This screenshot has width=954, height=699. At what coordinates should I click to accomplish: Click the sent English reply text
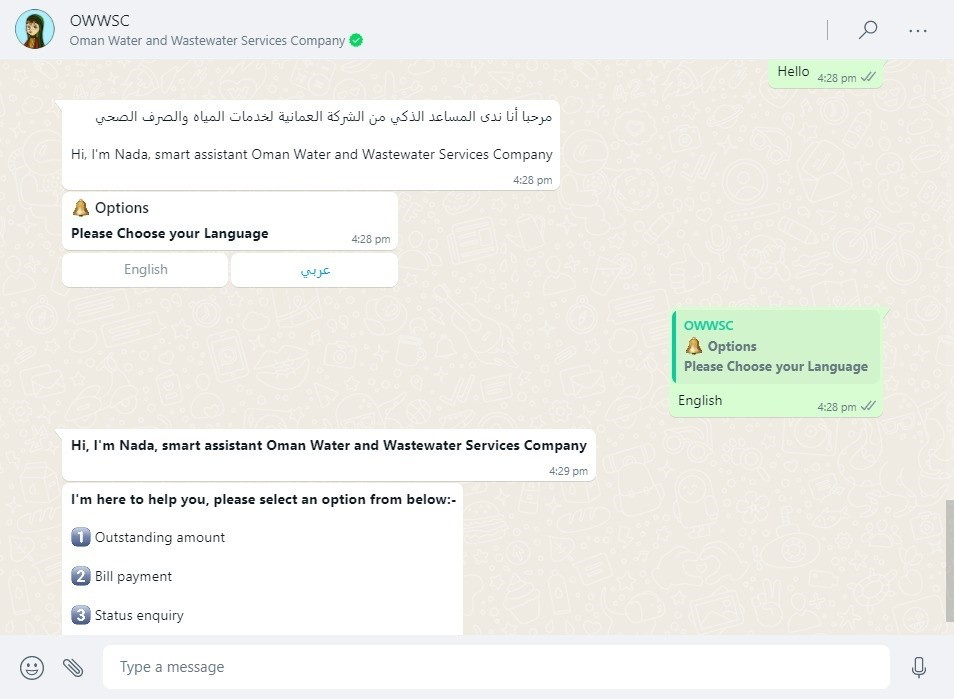pyautogui.click(x=700, y=400)
